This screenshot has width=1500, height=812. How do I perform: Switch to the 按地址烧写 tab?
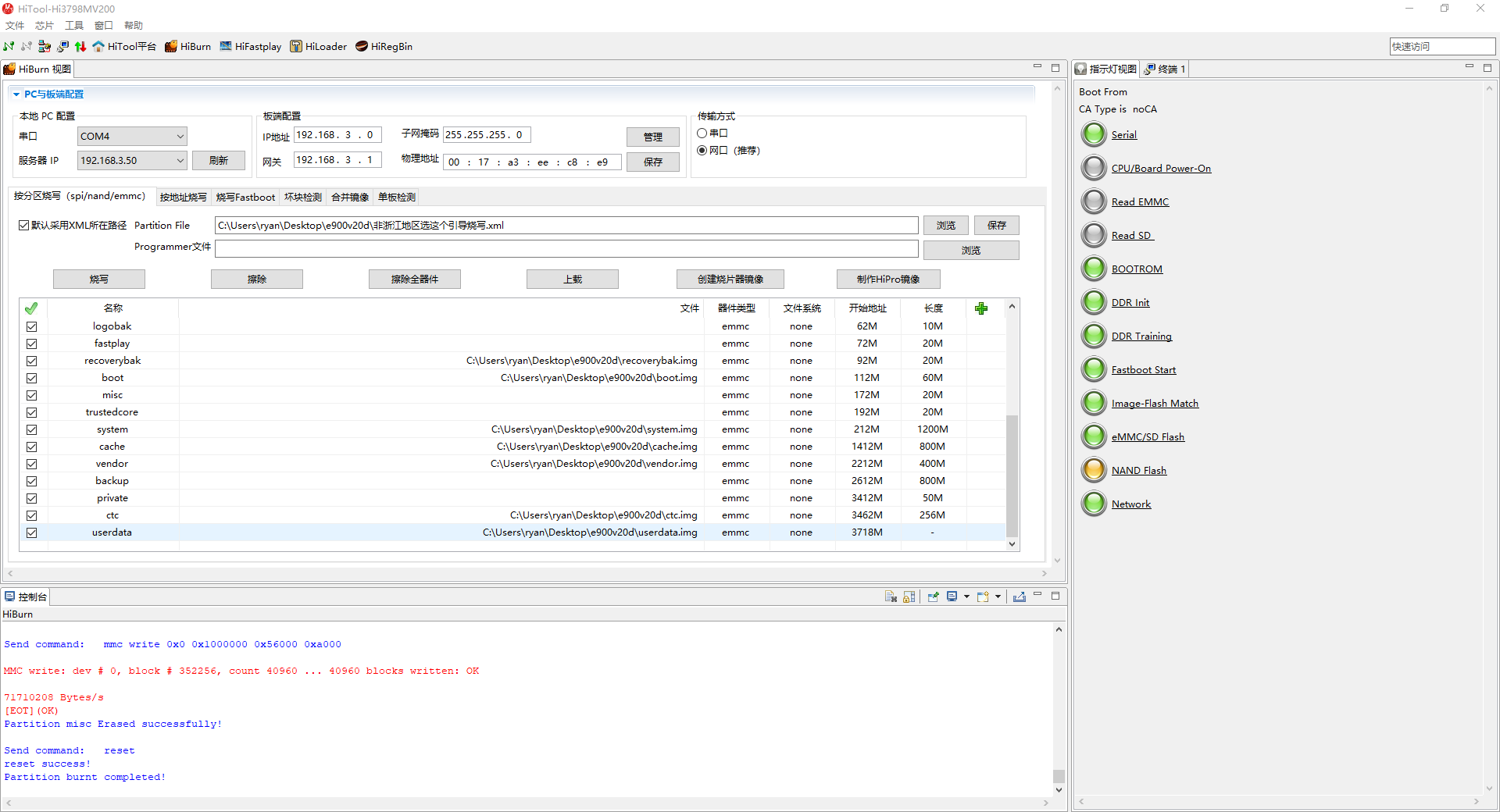(x=184, y=197)
